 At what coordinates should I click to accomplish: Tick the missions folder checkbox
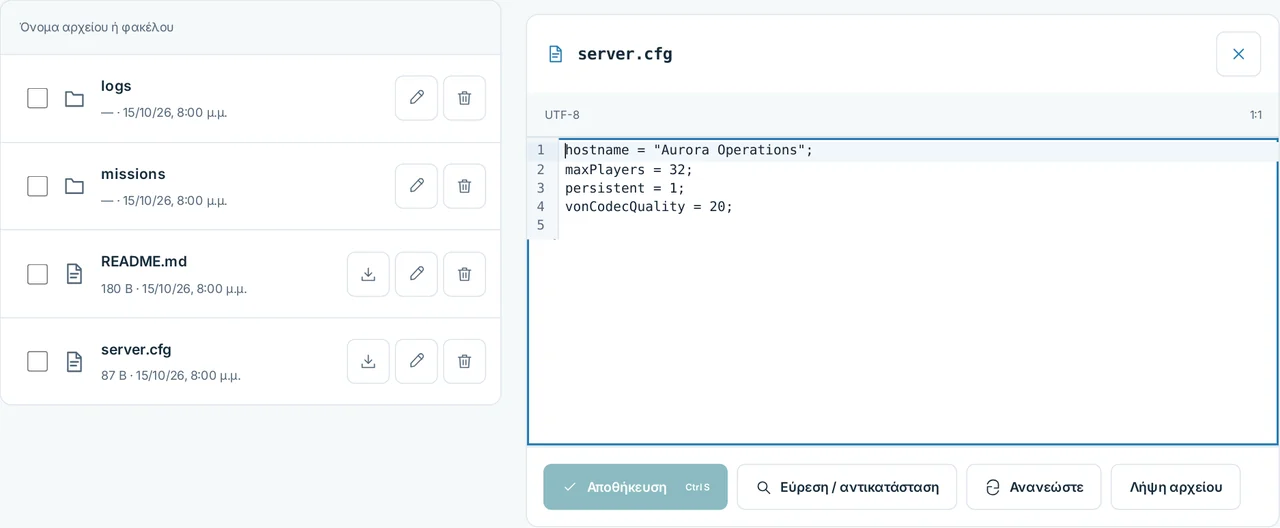[x=37, y=186]
